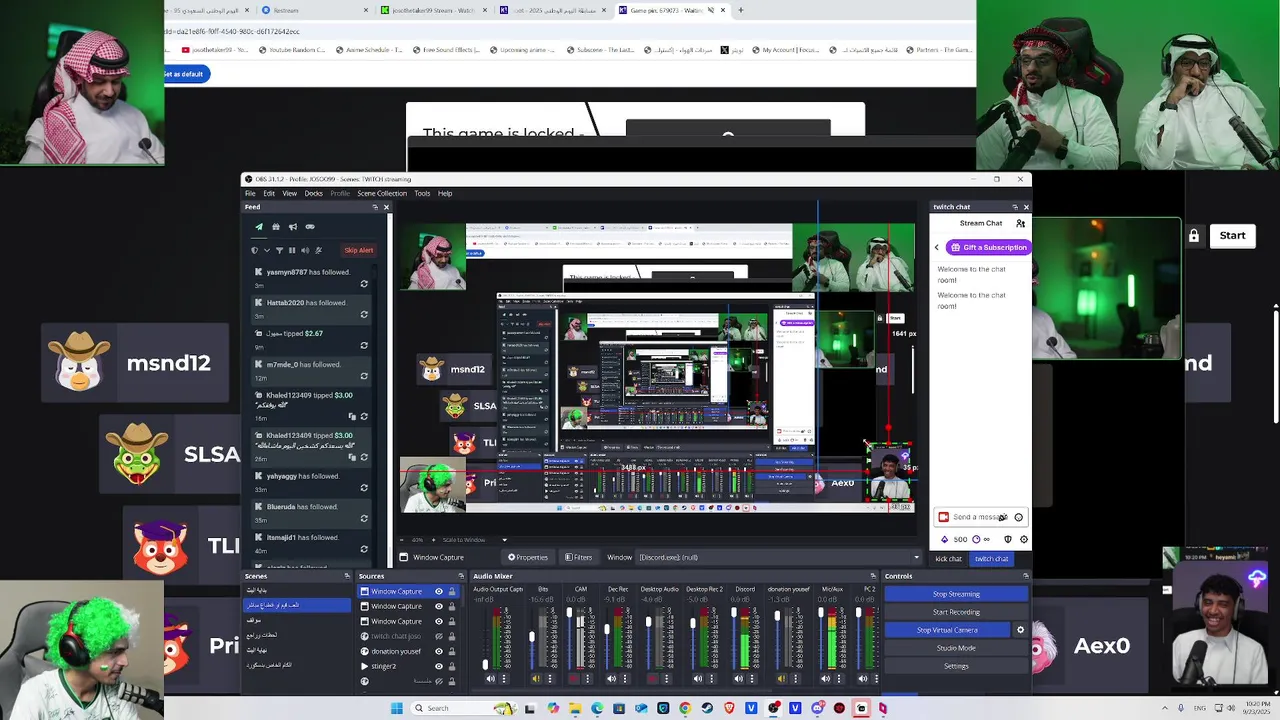This screenshot has width=1280, height=720.
Task: Open the OBS Help menu
Action: [445, 193]
